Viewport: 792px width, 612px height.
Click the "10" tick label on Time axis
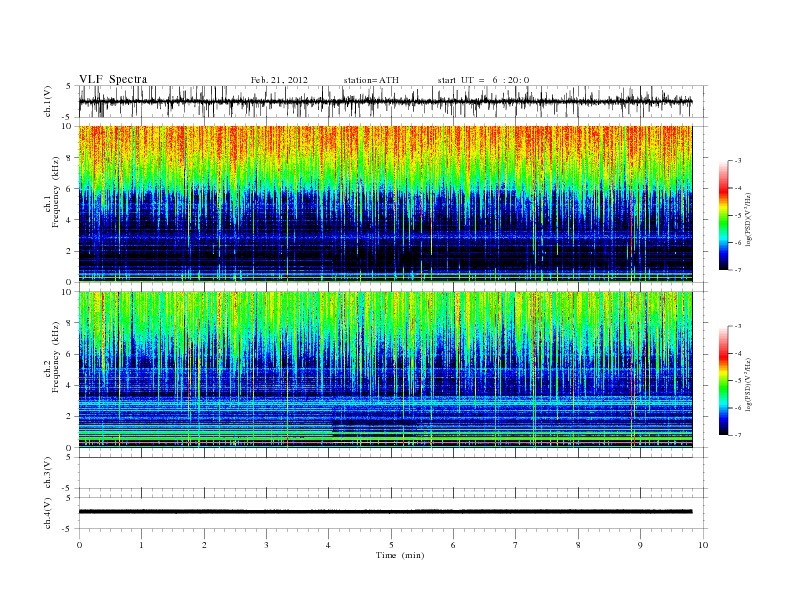click(703, 545)
